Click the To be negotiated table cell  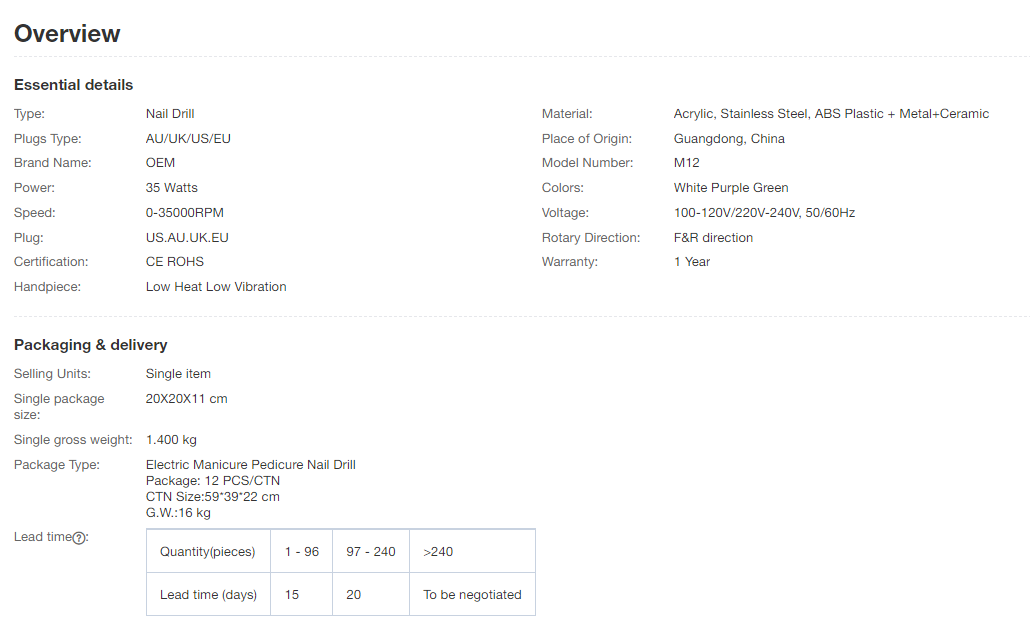point(472,595)
